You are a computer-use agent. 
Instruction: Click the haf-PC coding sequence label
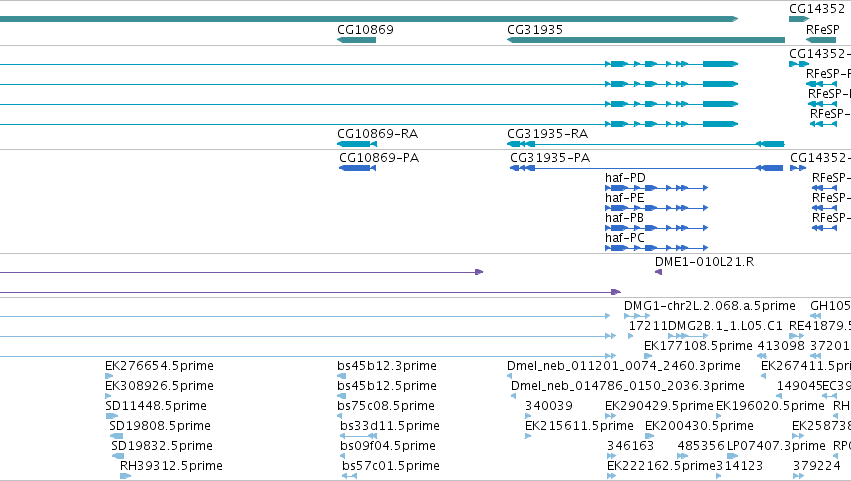coord(625,238)
